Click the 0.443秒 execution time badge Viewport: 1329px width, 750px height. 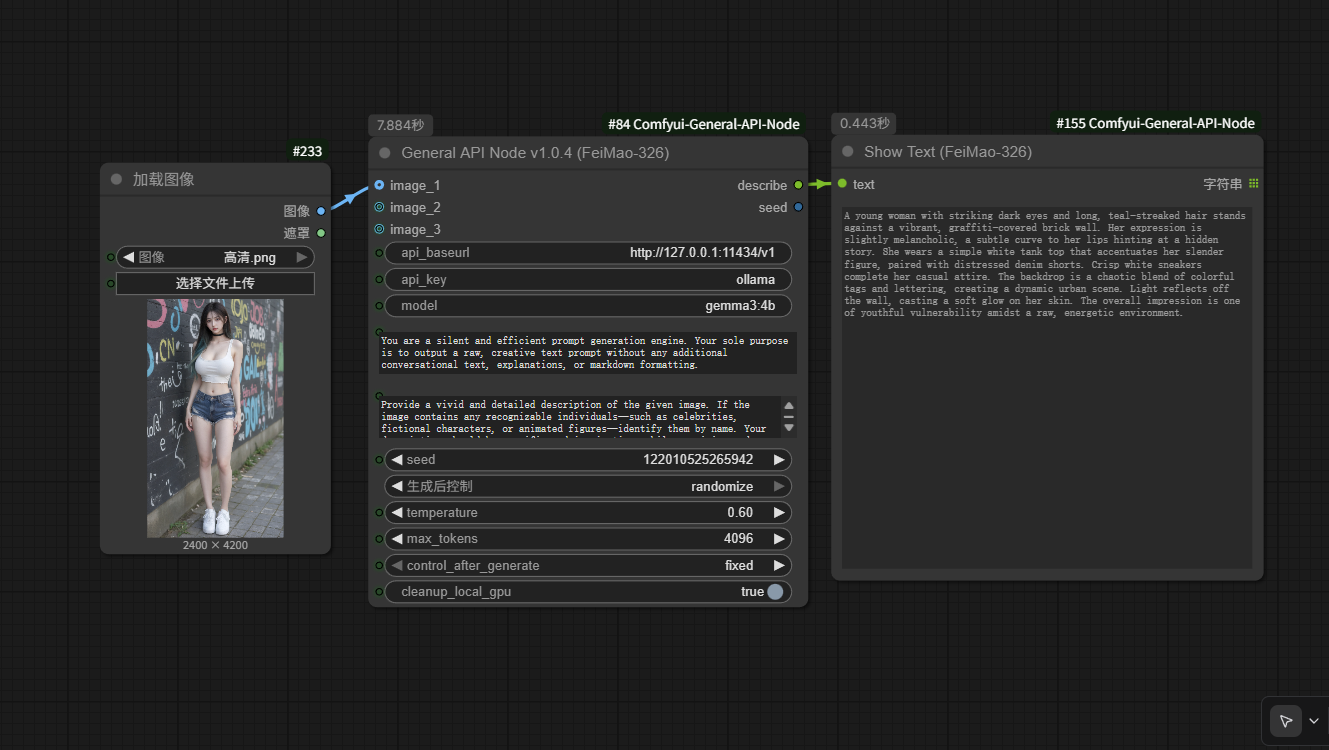point(864,123)
